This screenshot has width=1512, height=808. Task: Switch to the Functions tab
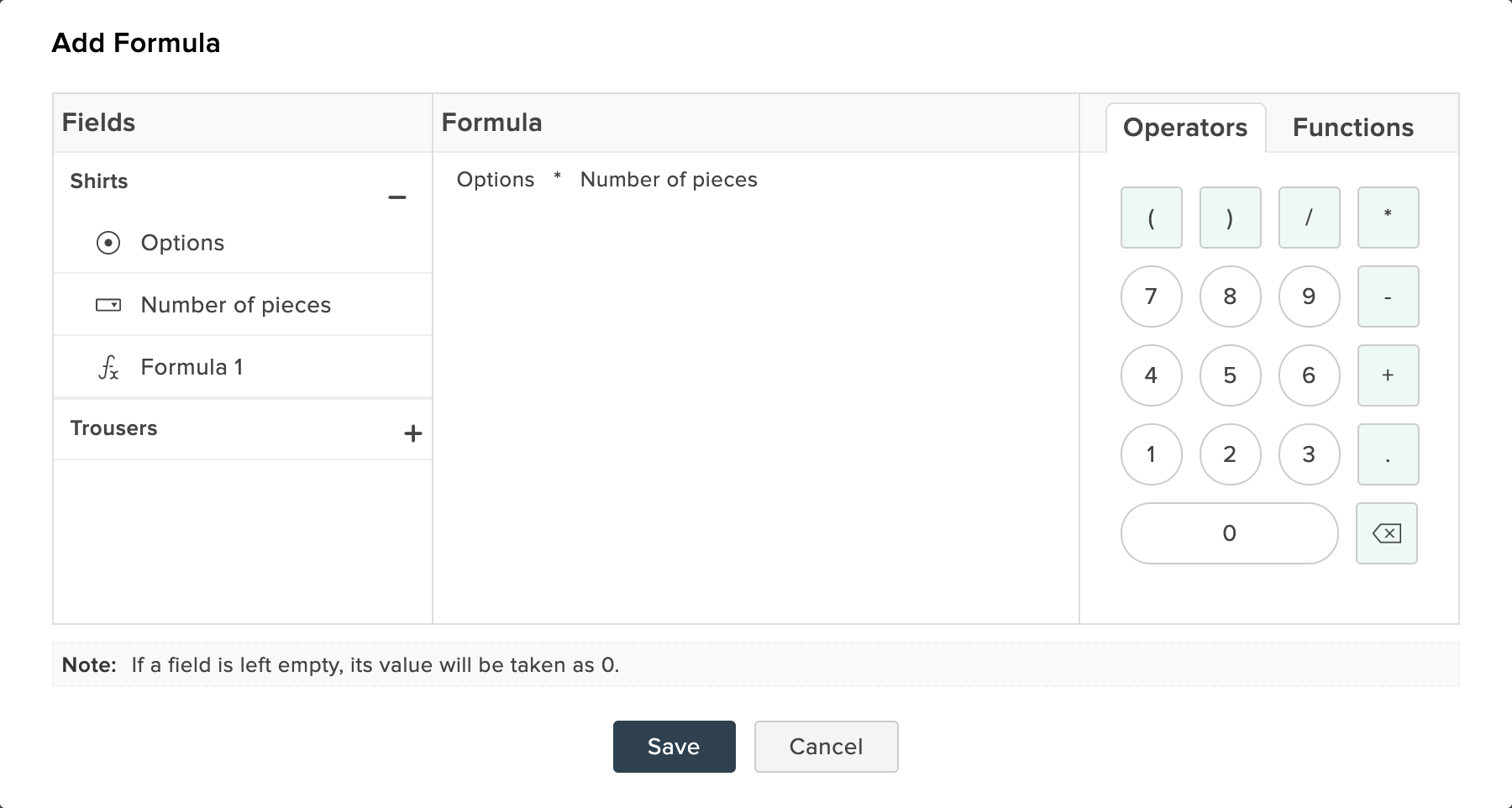1353,128
